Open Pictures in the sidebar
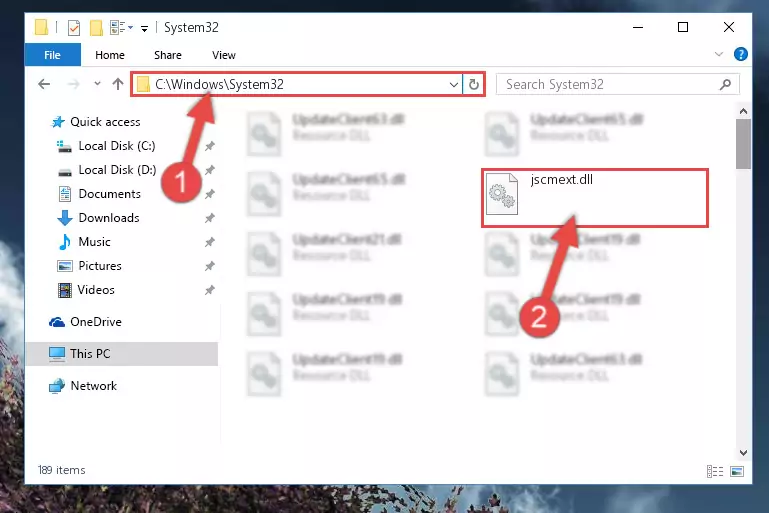 [x=89, y=266]
